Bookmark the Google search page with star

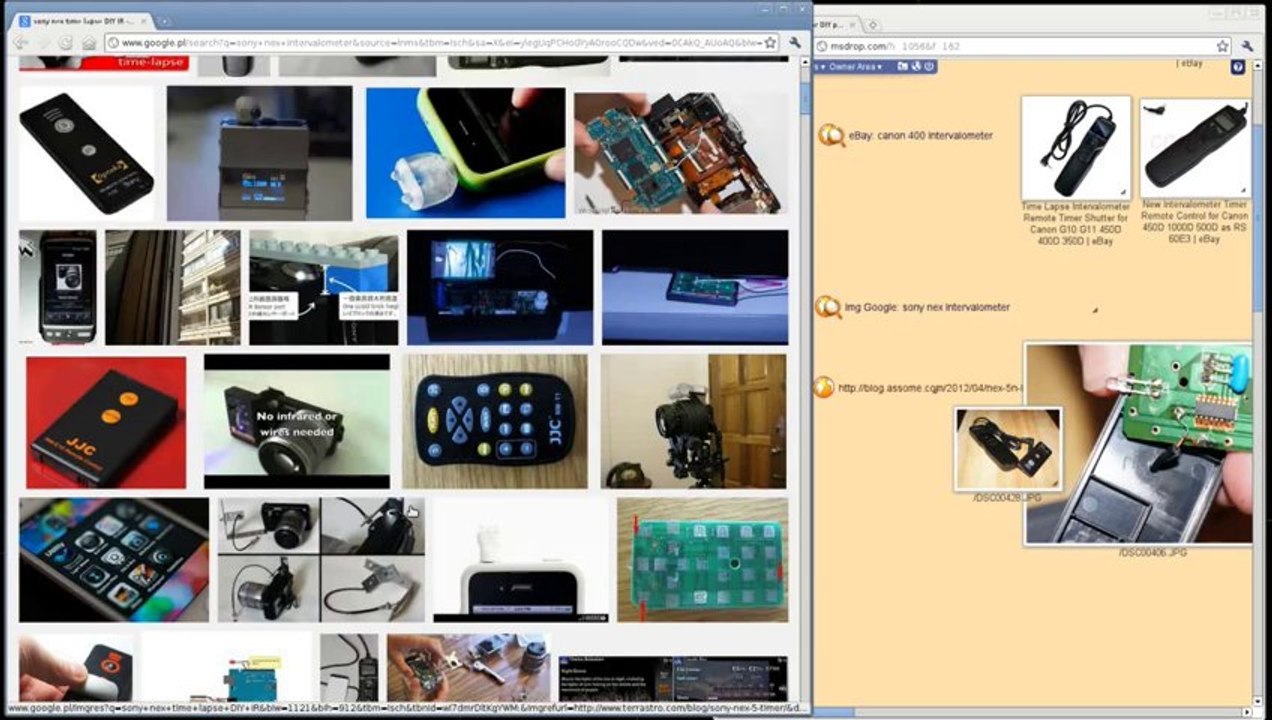tap(770, 43)
